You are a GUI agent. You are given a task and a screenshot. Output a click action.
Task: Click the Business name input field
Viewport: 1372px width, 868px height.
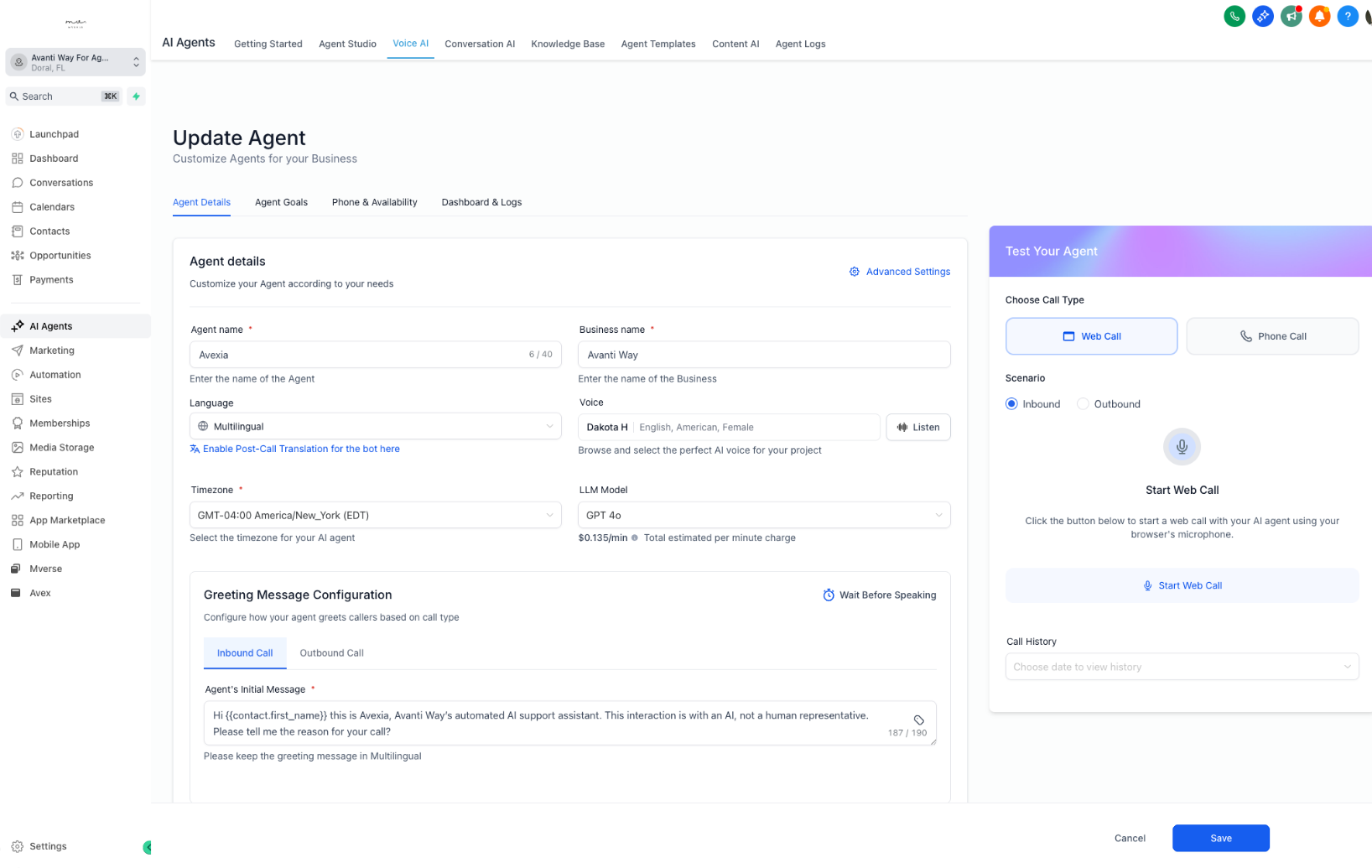click(764, 356)
